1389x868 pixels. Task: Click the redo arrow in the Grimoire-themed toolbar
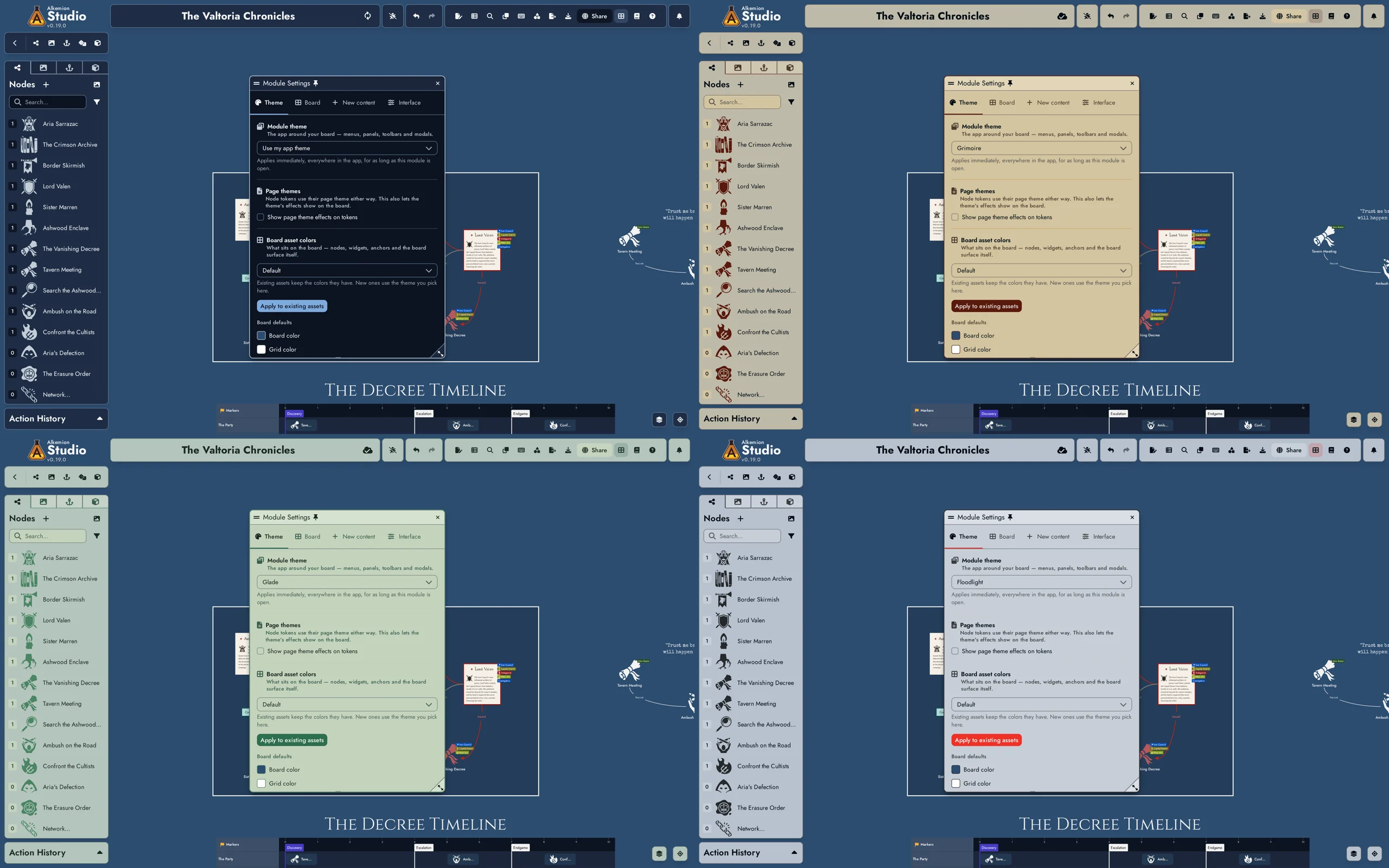pyautogui.click(x=1126, y=16)
